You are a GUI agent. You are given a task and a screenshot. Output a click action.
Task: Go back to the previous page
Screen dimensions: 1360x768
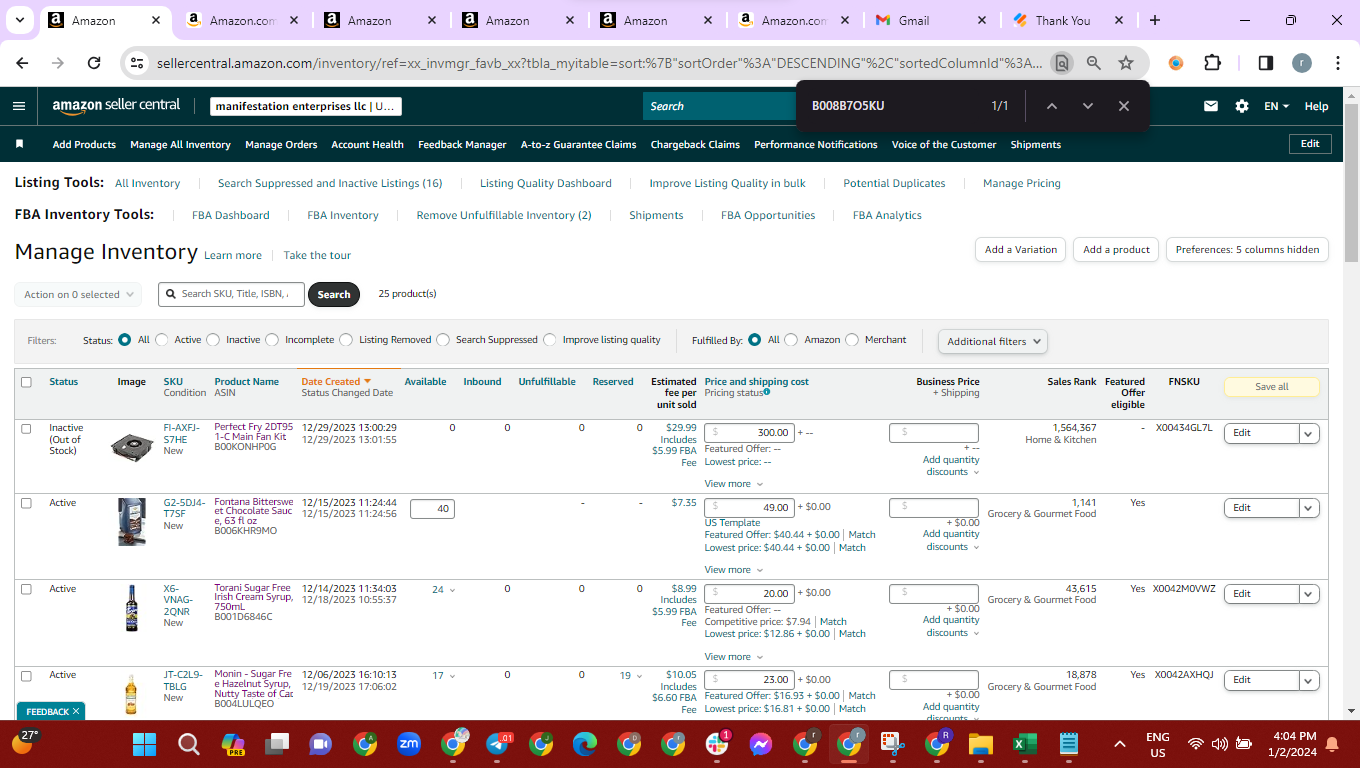click(23, 63)
